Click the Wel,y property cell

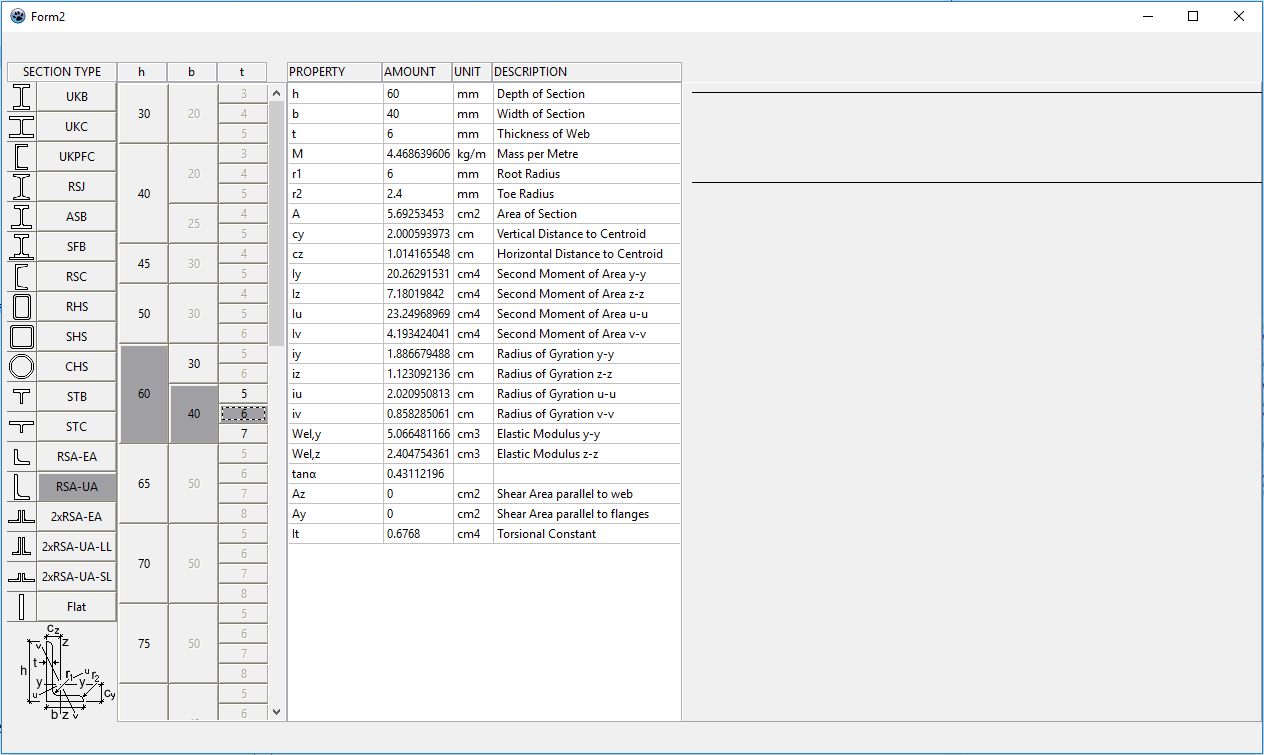coord(335,434)
